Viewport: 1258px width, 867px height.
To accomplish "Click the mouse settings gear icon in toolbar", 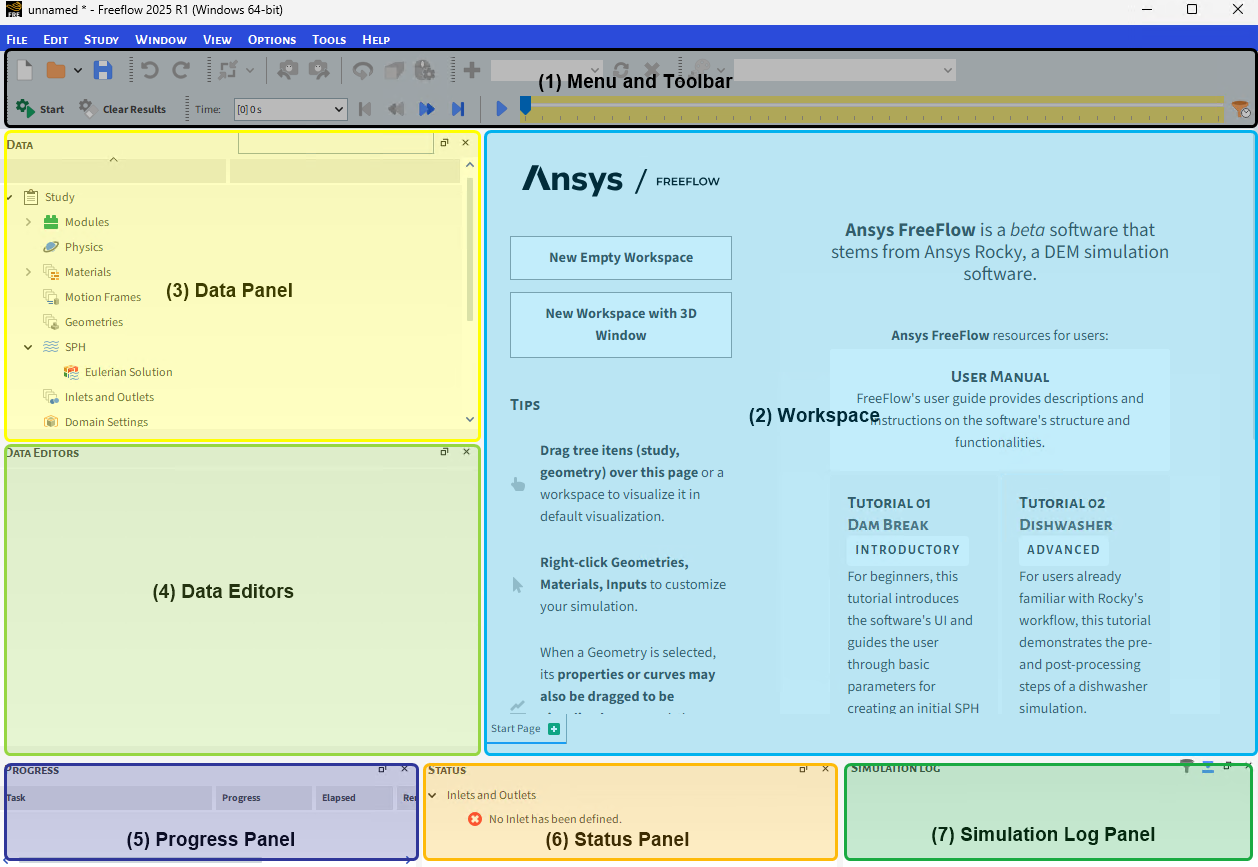I will pyautogui.click(x=425, y=70).
